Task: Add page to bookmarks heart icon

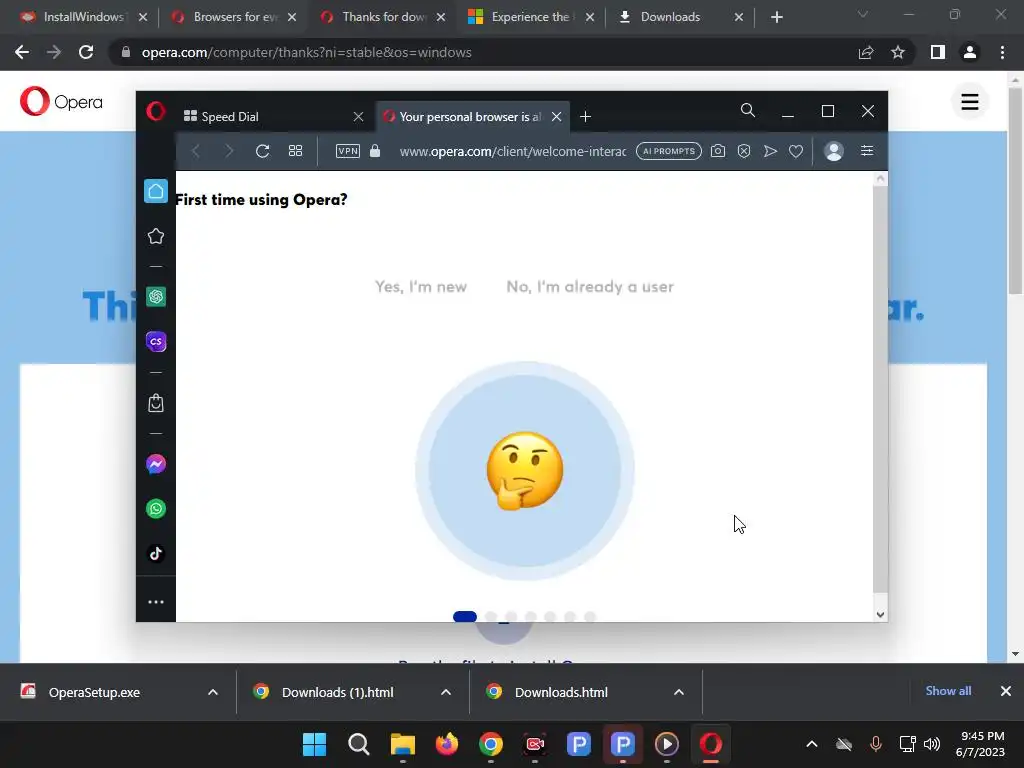Action: click(x=795, y=152)
